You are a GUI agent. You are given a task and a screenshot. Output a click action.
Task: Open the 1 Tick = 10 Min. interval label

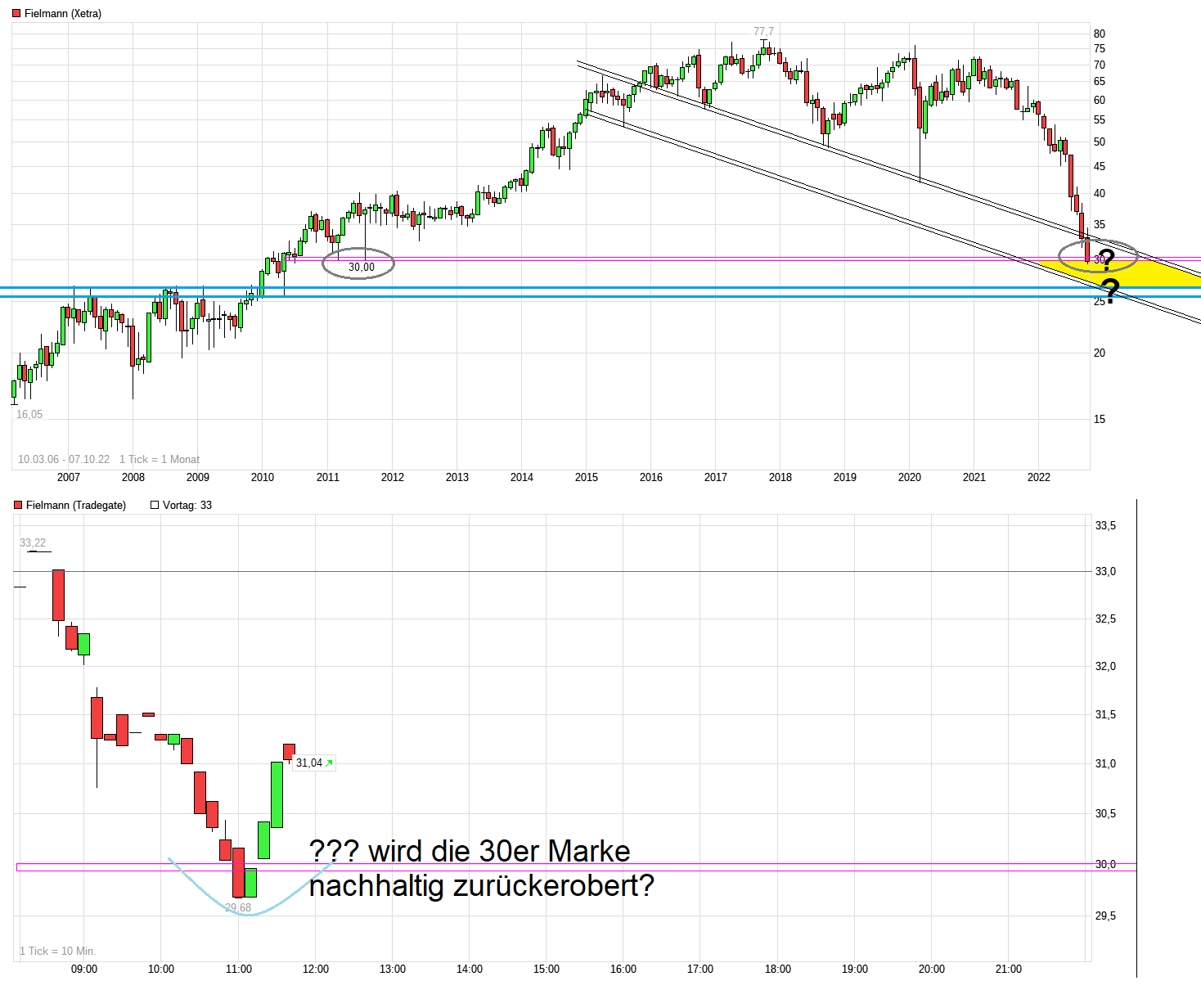(x=59, y=951)
